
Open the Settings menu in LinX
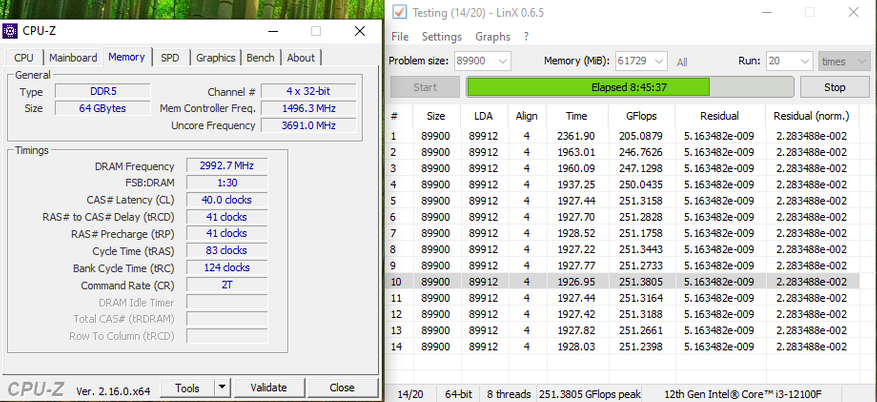pyautogui.click(x=442, y=36)
